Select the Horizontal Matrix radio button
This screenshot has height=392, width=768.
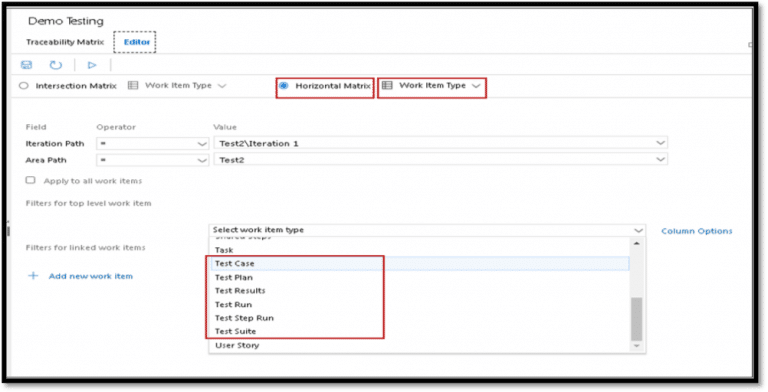pos(283,86)
